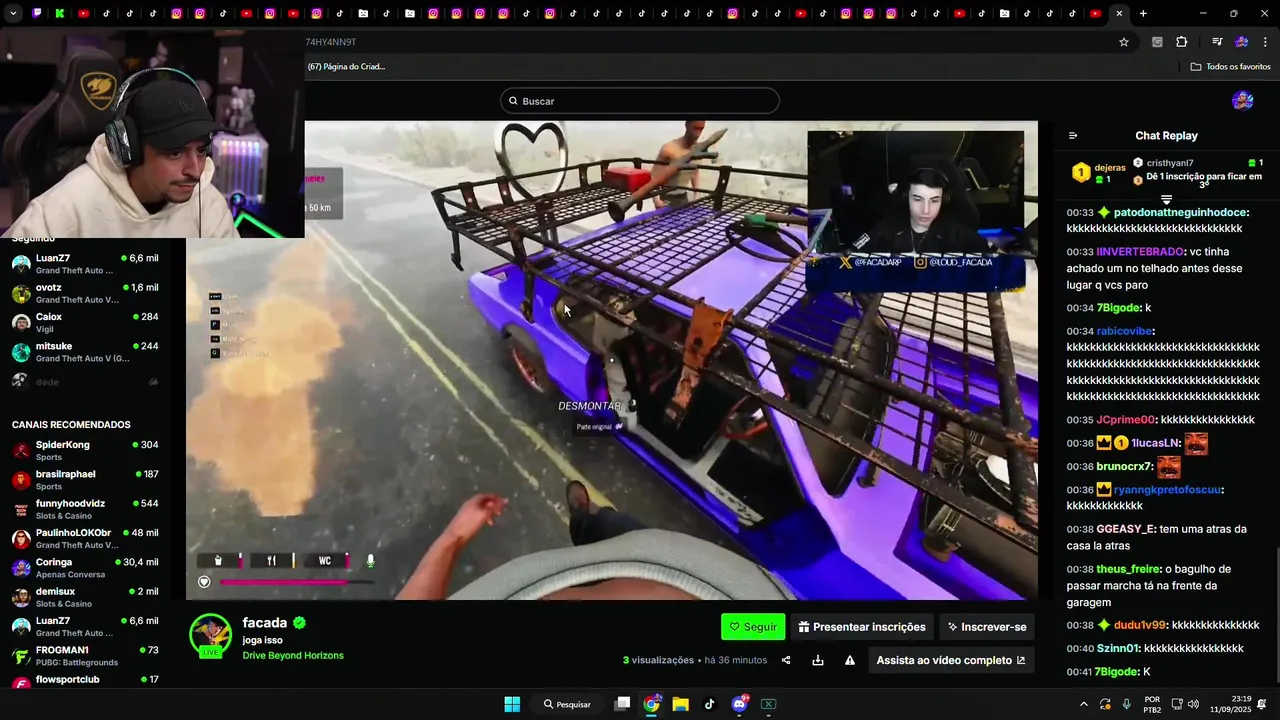The image size is (1280, 720).
Task: Click the user avatar at top right
Action: tap(1243, 100)
